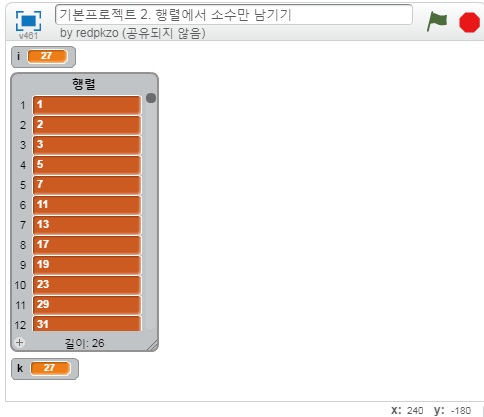Screen dimensions: 484x417
Task: Click list row 3 with value 3
Action: click(x=87, y=145)
